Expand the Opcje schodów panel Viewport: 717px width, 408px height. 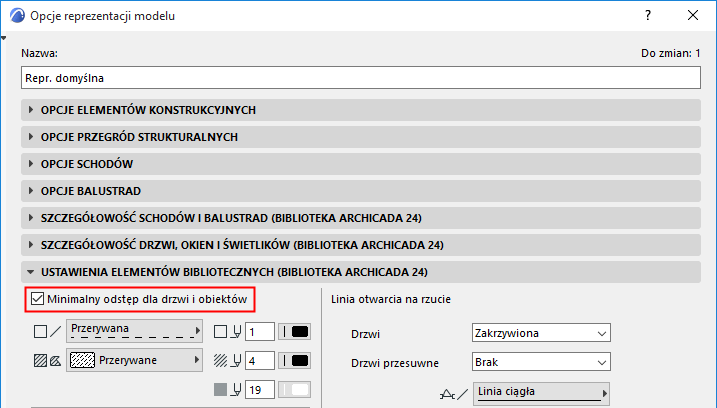click(x=361, y=164)
